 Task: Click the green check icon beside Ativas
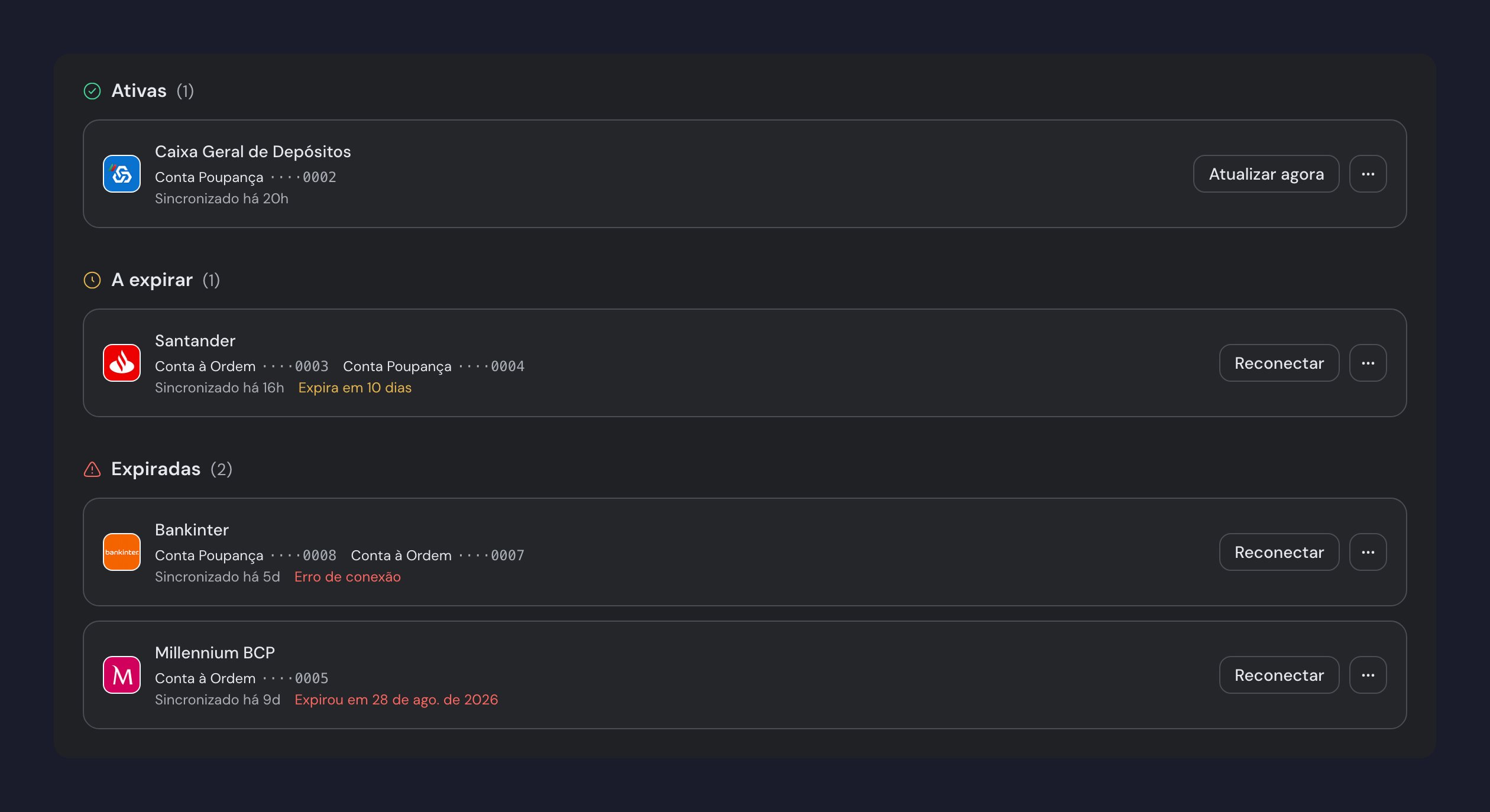pyautogui.click(x=92, y=91)
